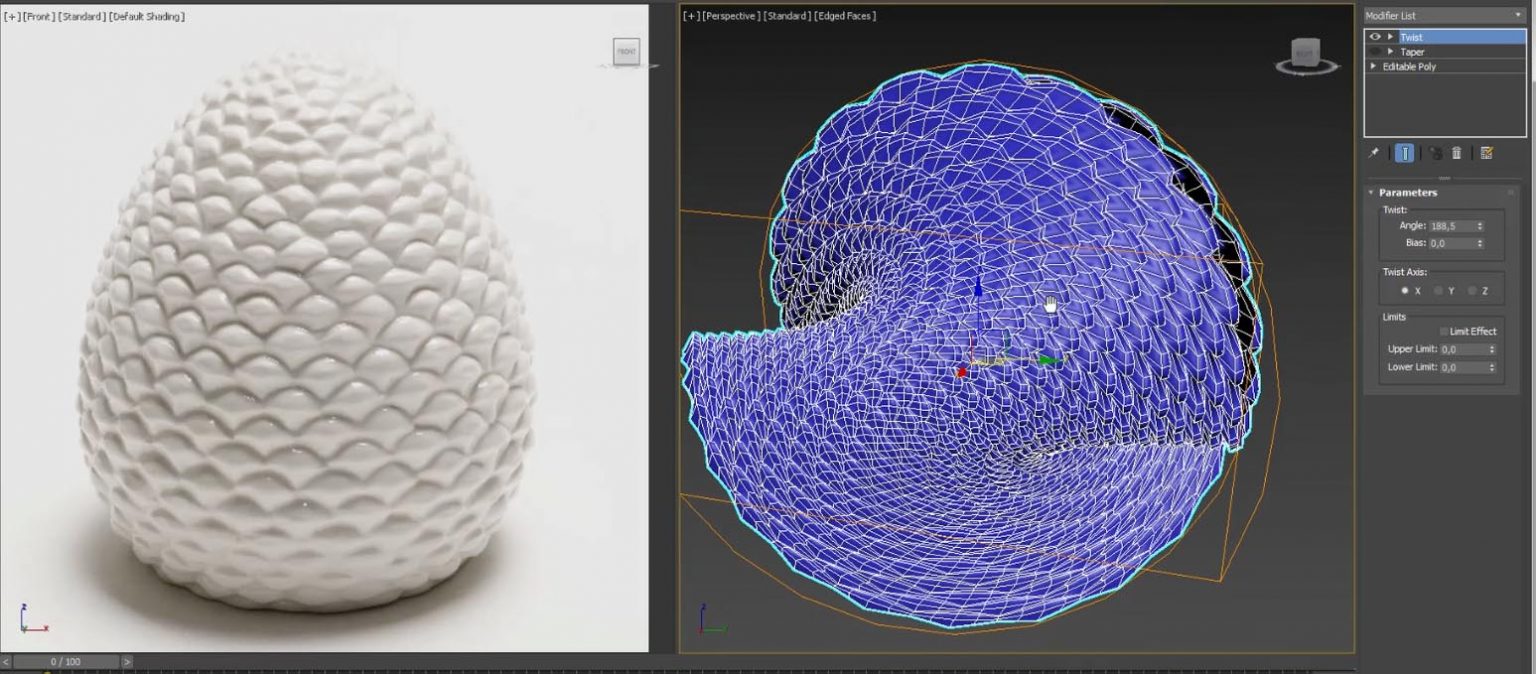Open Standard menu in Front viewport
Screen dimensions: 1536x674
coord(81,17)
